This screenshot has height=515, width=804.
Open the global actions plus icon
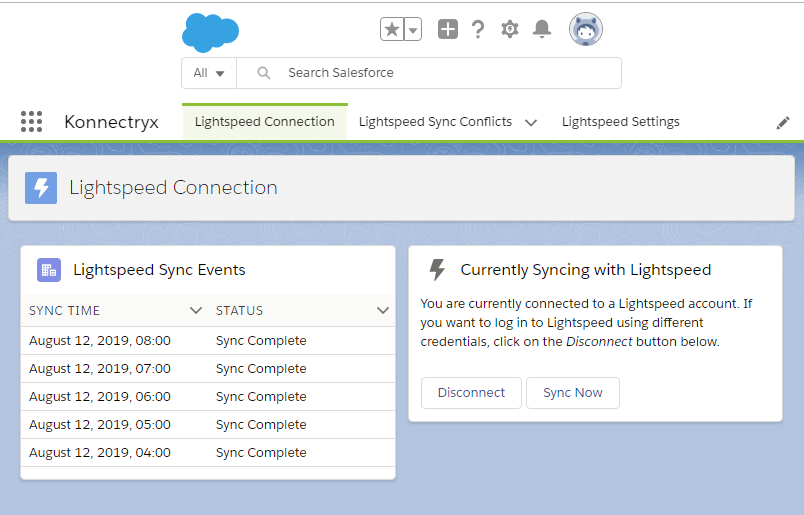click(448, 30)
